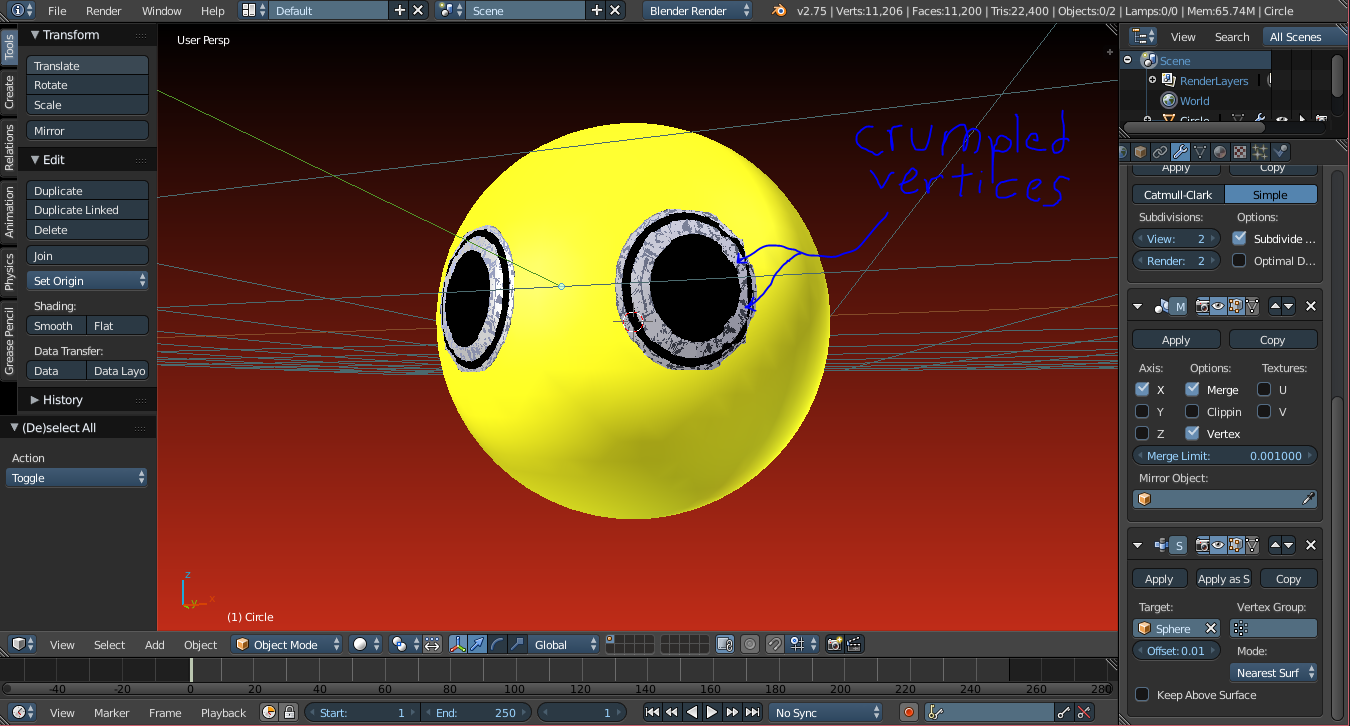Click the Apply as Shape button
Image resolution: width=1350 pixels, height=726 pixels.
click(x=1223, y=579)
